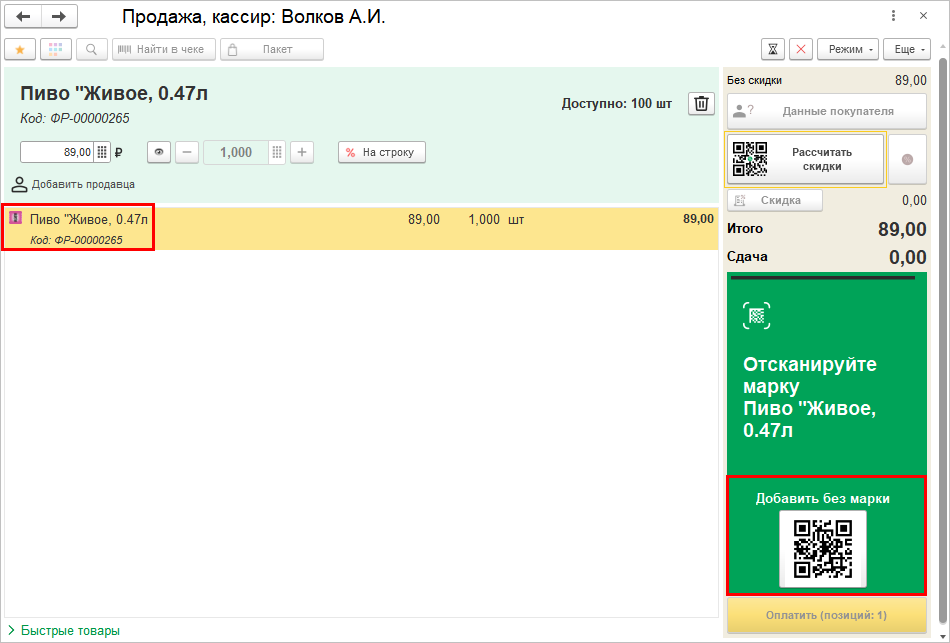The height and width of the screenshot is (643, 950).
Task: Postpone receipt with hourglass icon
Action: pyautogui.click(x=773, y=50)
